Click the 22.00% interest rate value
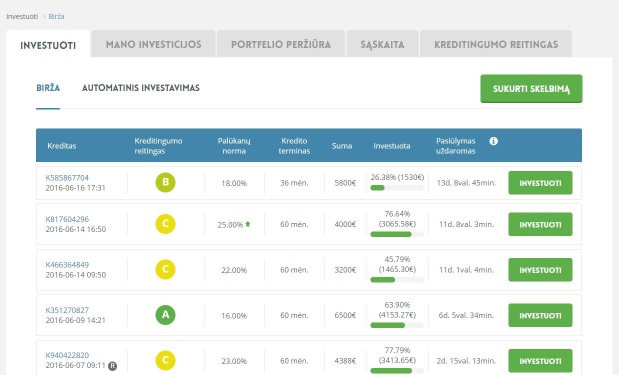 (x=234, y=270)
